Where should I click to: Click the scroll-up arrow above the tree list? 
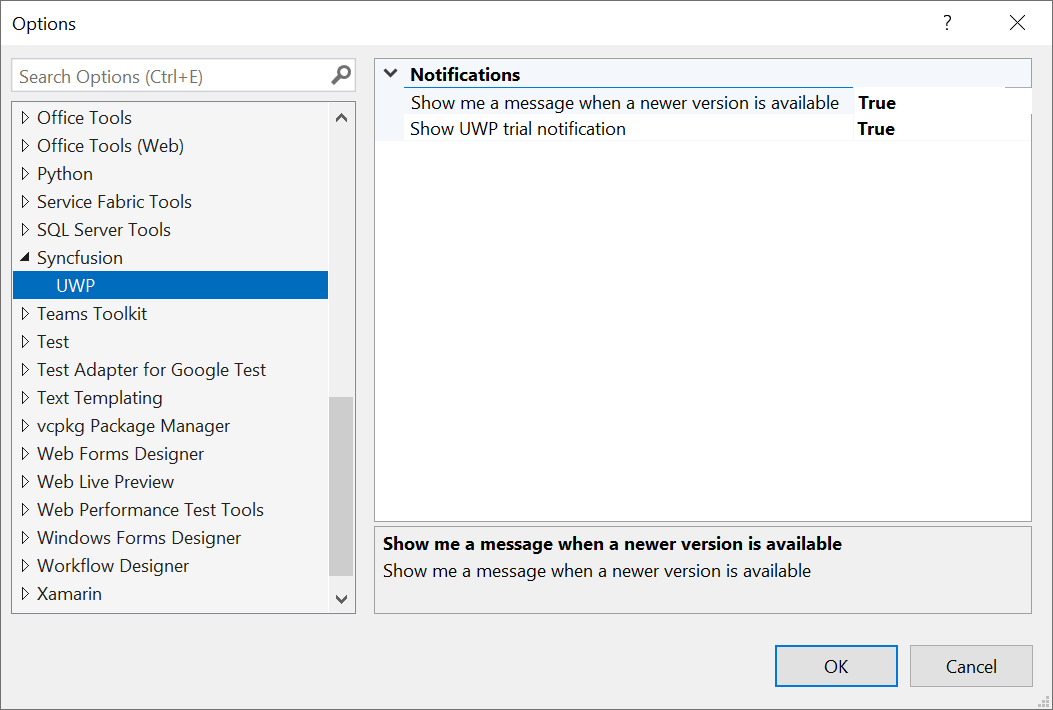(x=341, y=116)
